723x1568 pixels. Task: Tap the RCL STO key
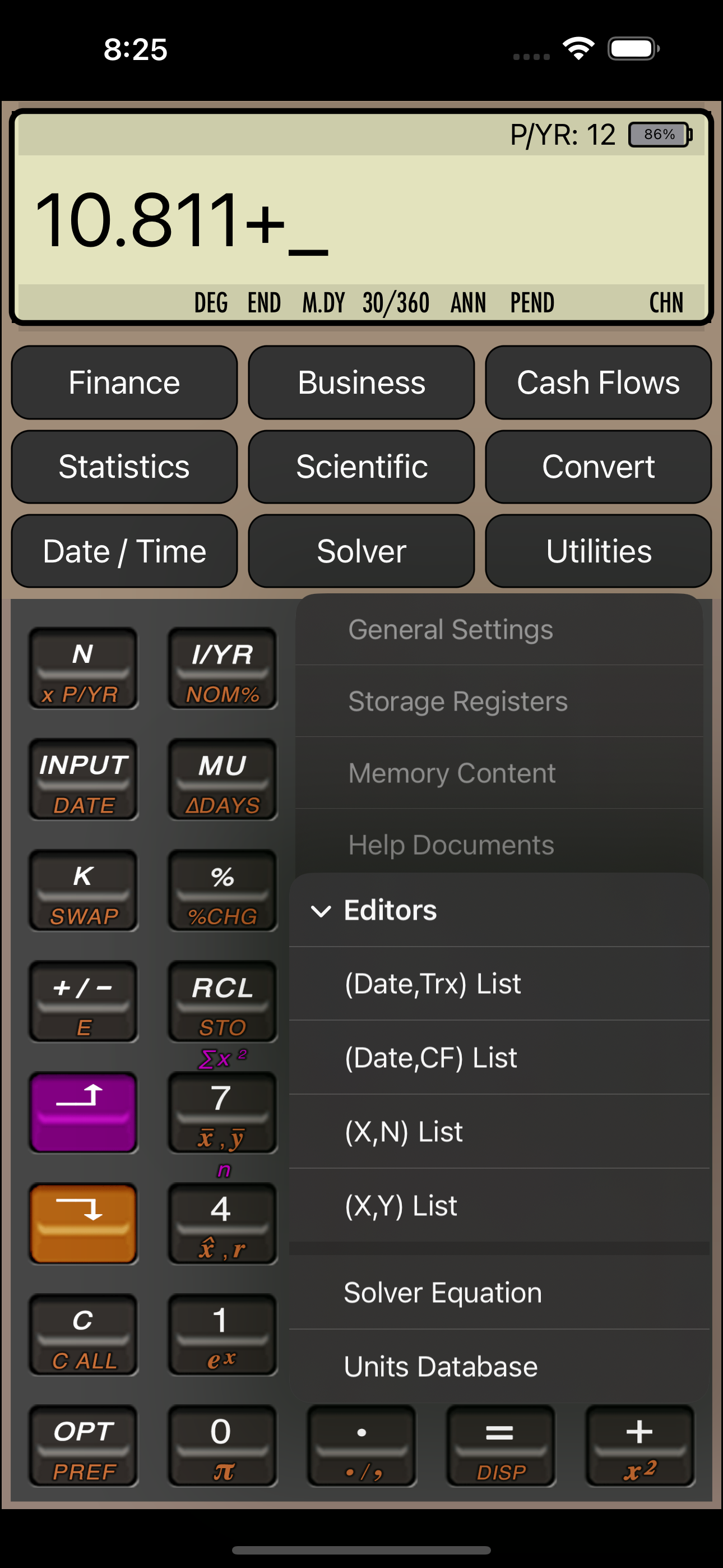click(222, 1001)
